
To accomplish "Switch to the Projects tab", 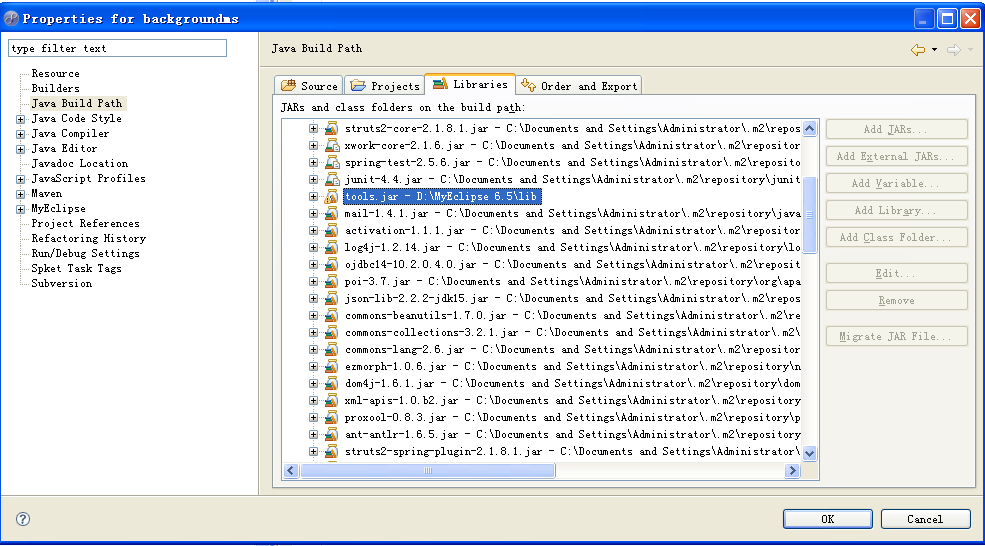I will point(385,86).
